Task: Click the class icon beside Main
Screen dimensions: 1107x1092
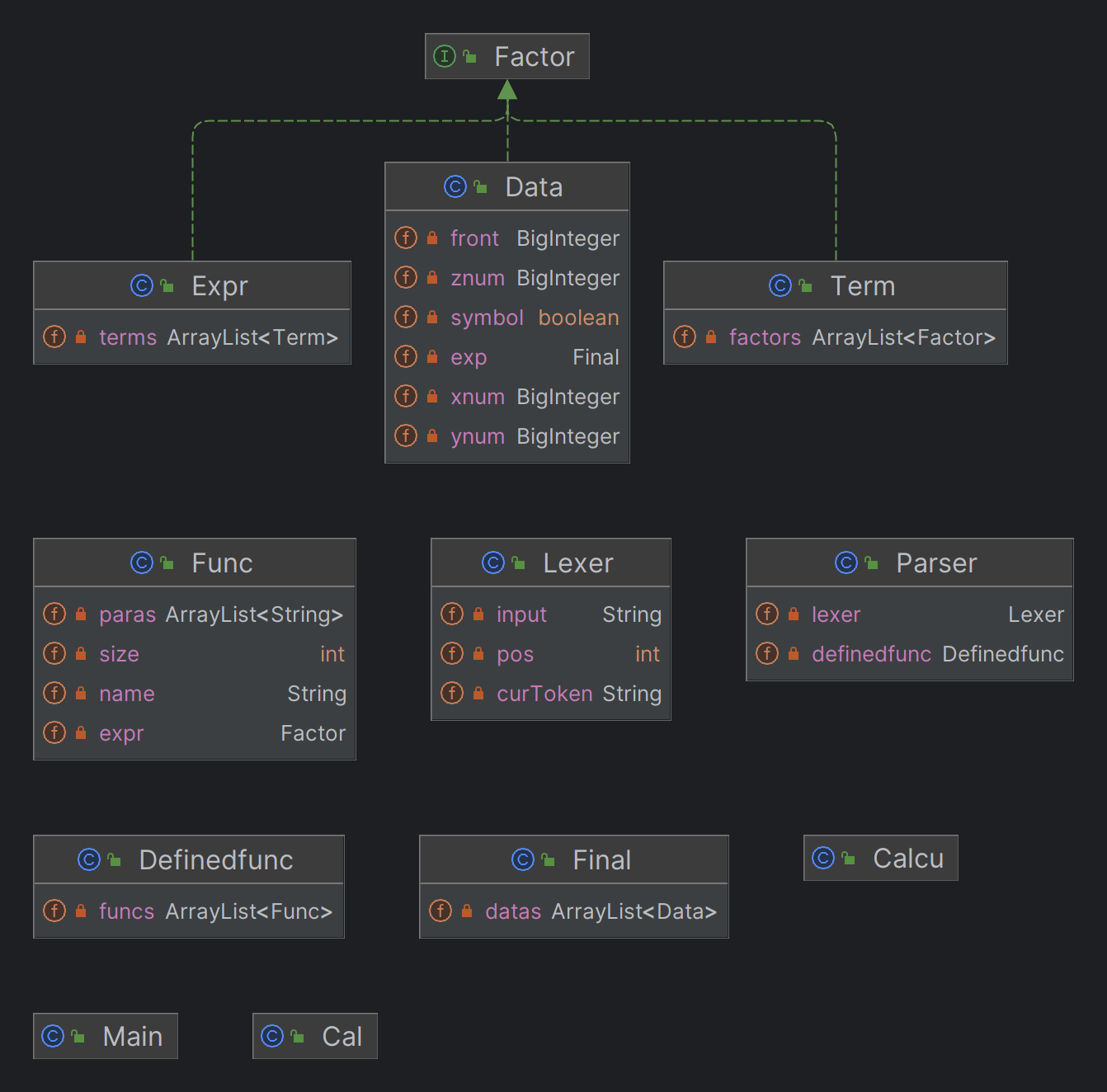Action: (53, 1036)
